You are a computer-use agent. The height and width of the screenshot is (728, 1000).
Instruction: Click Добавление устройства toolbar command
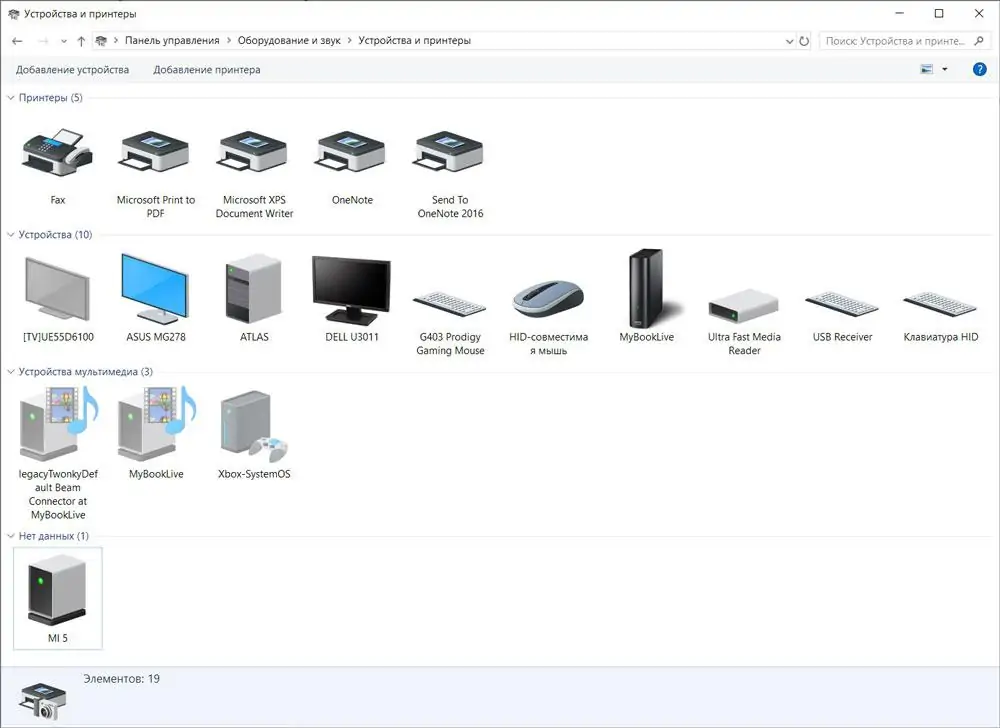click(x=72, y=69)
